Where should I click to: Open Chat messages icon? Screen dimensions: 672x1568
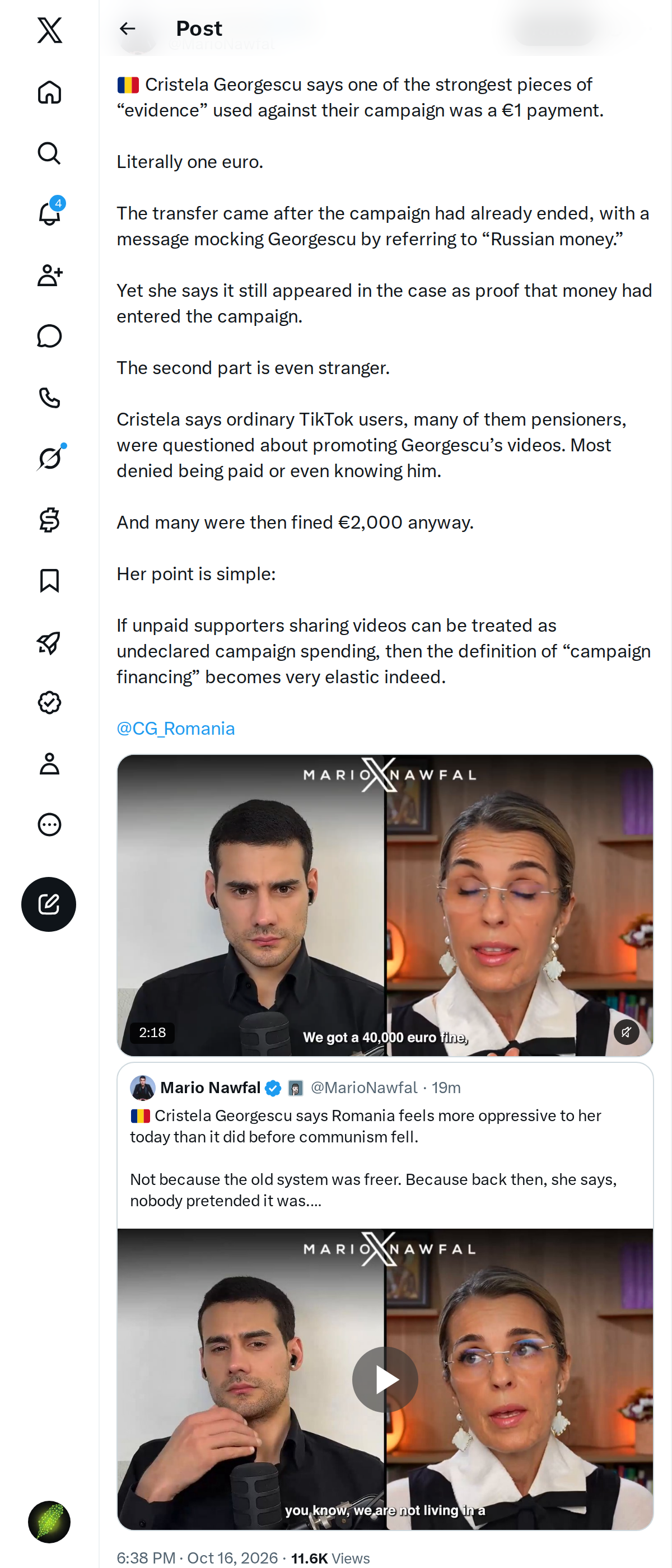[49, 336]
